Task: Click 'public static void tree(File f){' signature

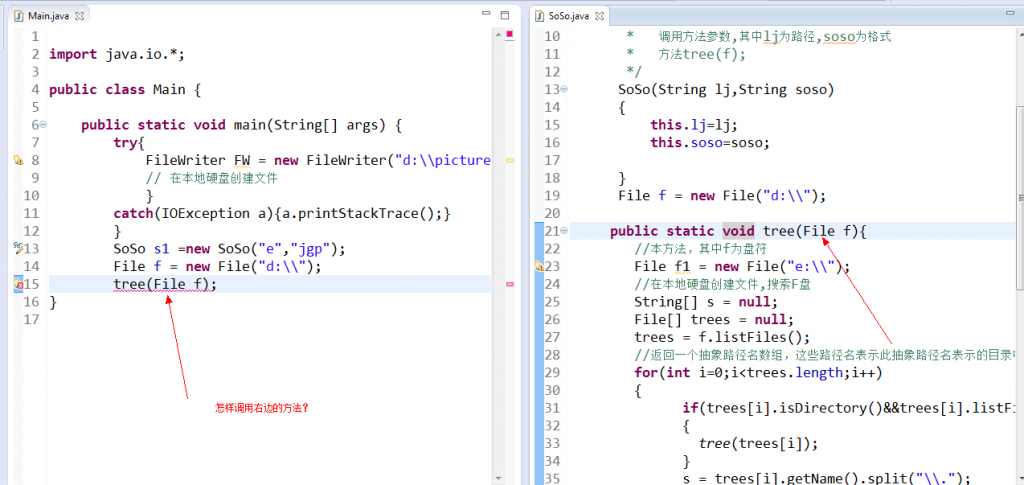Action: 738,231
